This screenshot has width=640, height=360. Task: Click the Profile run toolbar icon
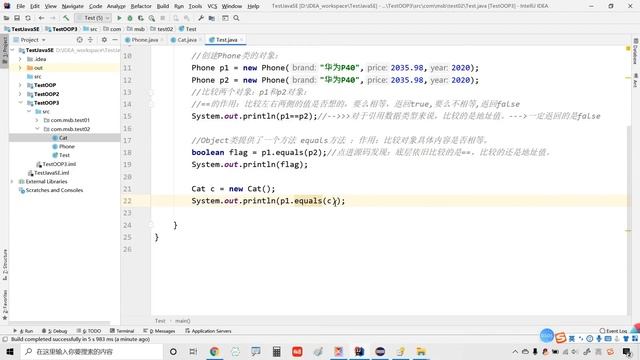151,18
